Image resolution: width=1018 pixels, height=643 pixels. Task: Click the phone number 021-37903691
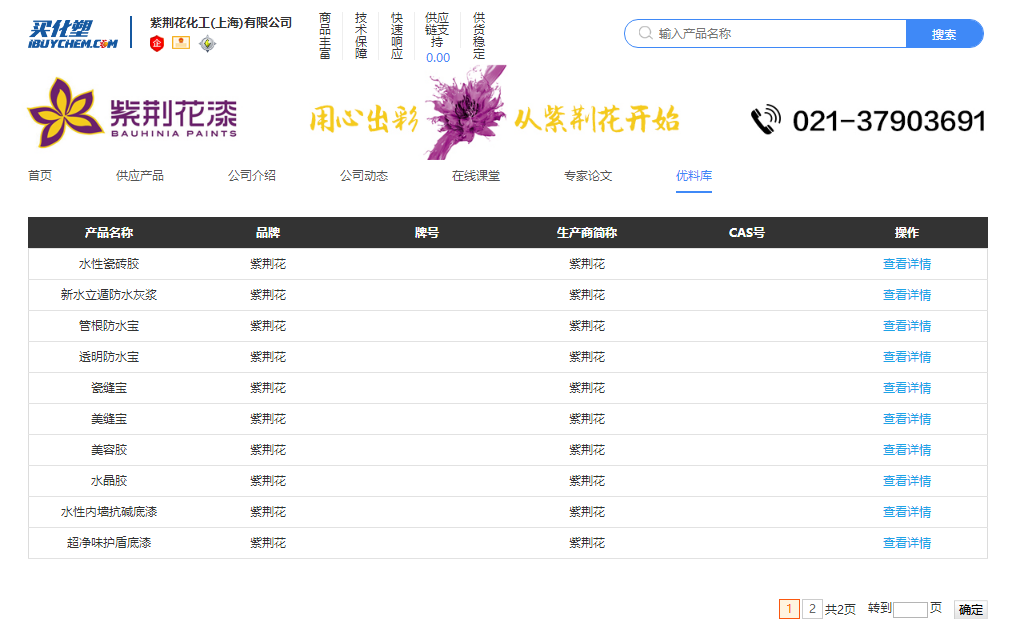tap(889, 121)
